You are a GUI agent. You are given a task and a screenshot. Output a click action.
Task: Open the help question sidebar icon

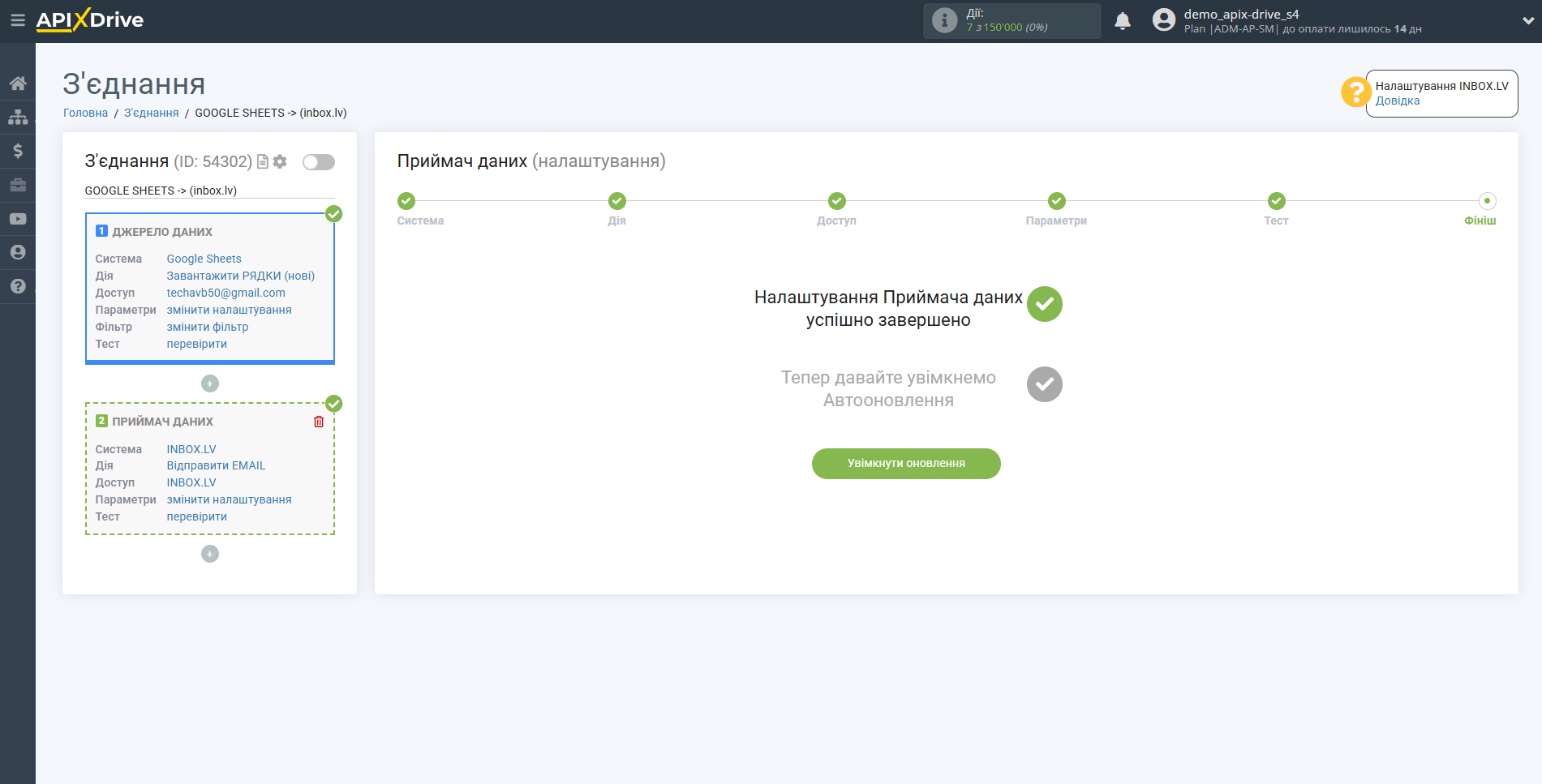[18, 286]
